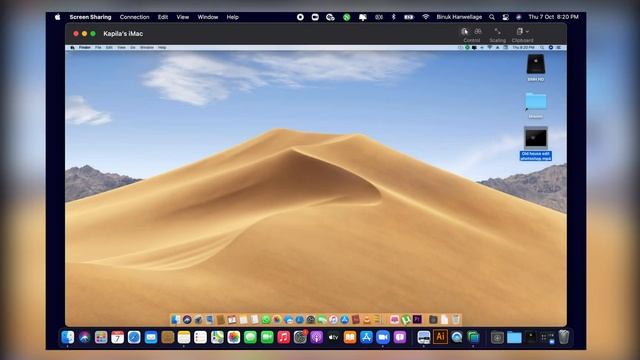Screen dimensions: 640x360
Task: Select the hard drive icon on remote desktop
Action: pos(536,64)
